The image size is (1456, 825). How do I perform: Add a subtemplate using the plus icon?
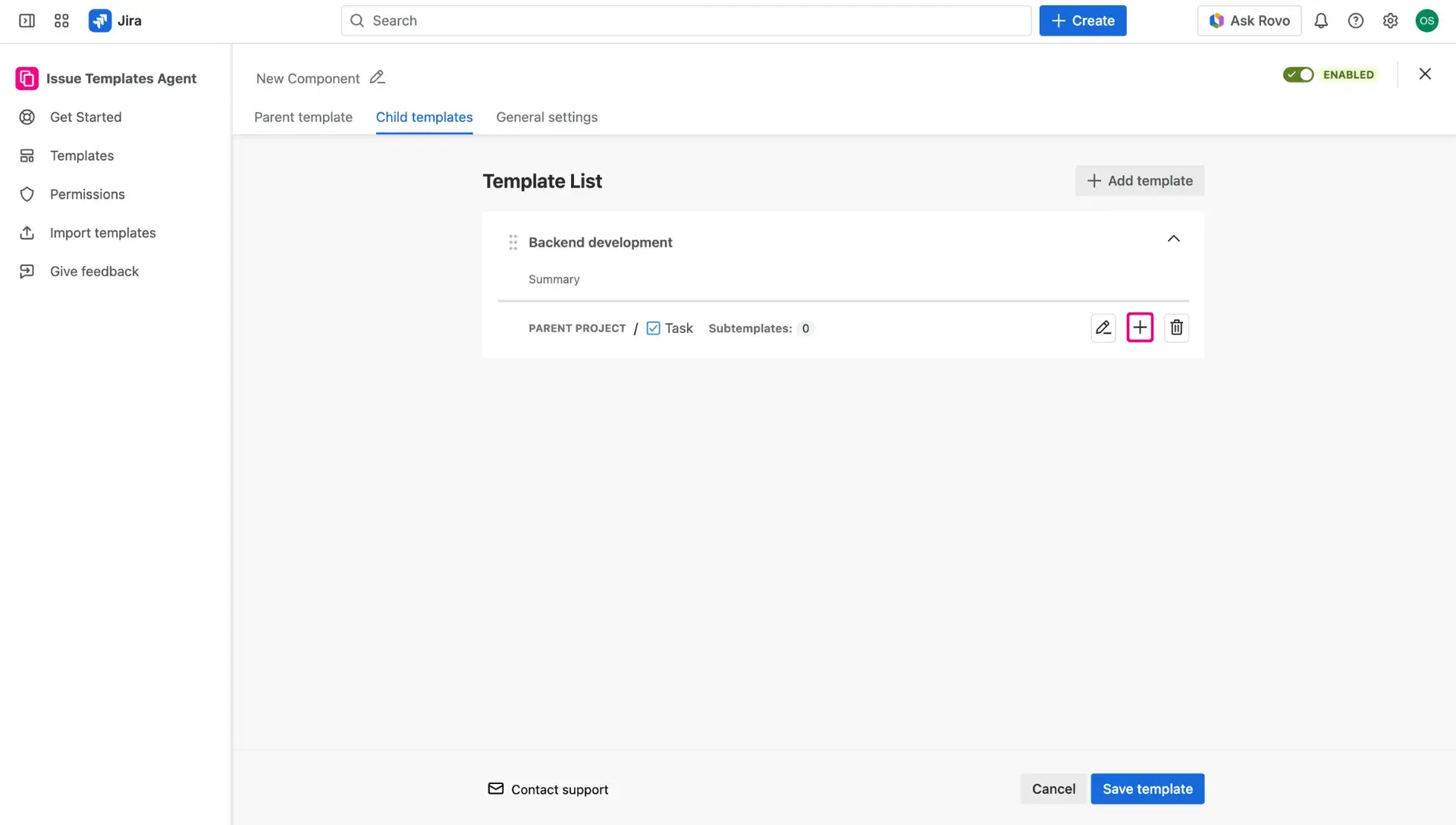pos(1140,327)
